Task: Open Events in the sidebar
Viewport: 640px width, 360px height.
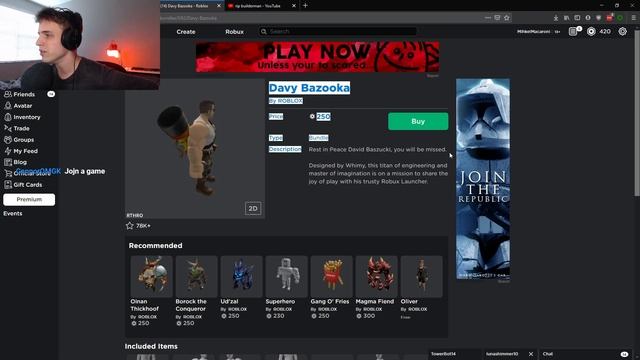Action: tap(13, 213)
